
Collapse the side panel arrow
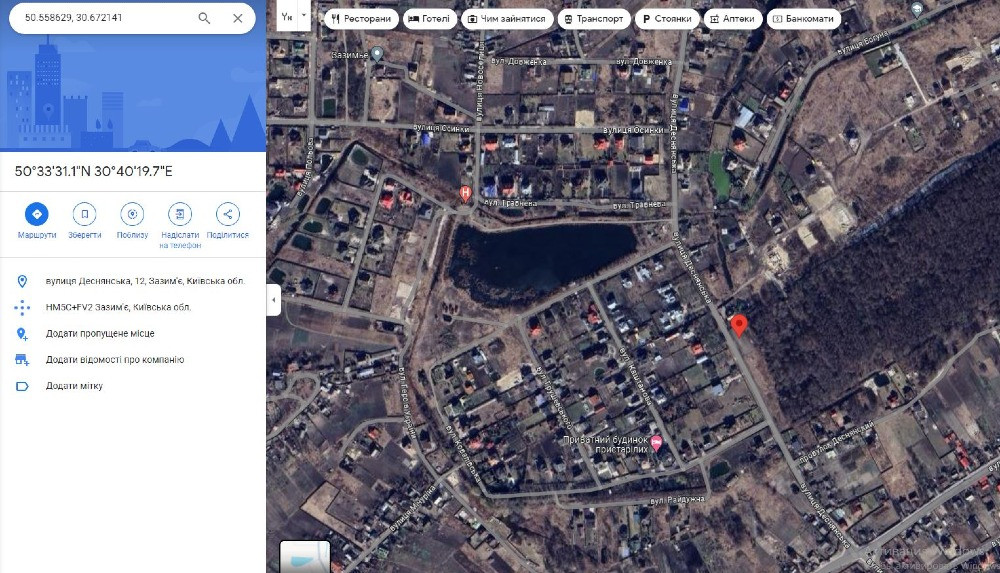274,299
